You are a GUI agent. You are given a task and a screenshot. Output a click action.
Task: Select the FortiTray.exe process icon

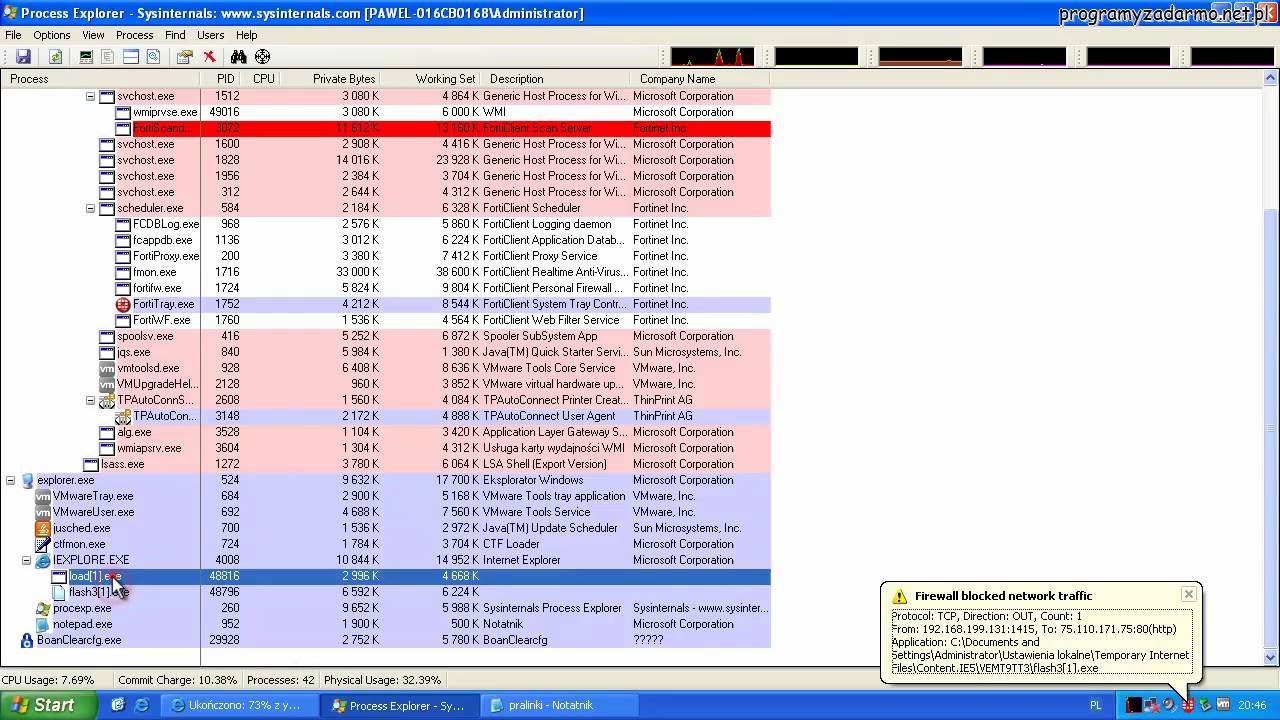123,304
